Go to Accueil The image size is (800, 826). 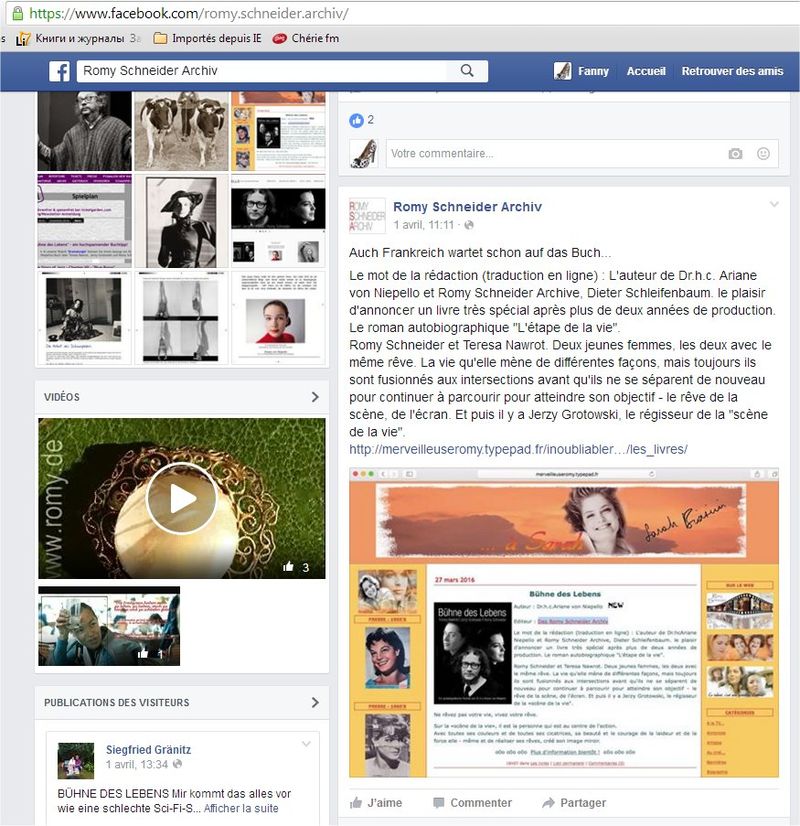click(646, 71)
